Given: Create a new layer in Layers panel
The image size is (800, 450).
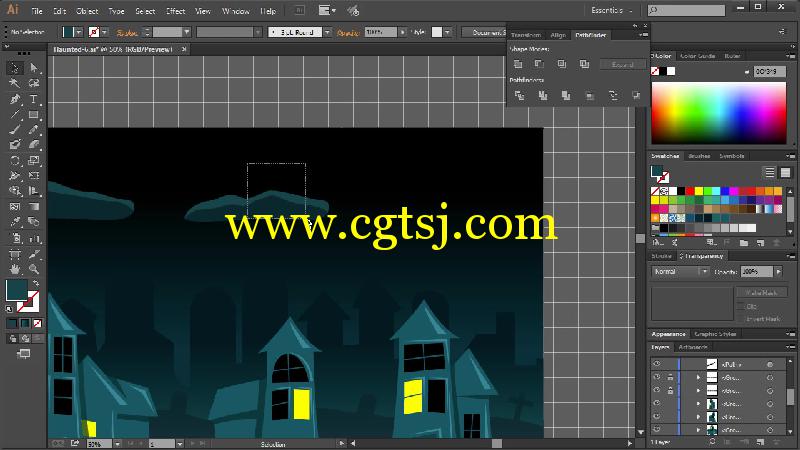Looking at the screenshot, I should pyautogui.click(x=760, y=442).
